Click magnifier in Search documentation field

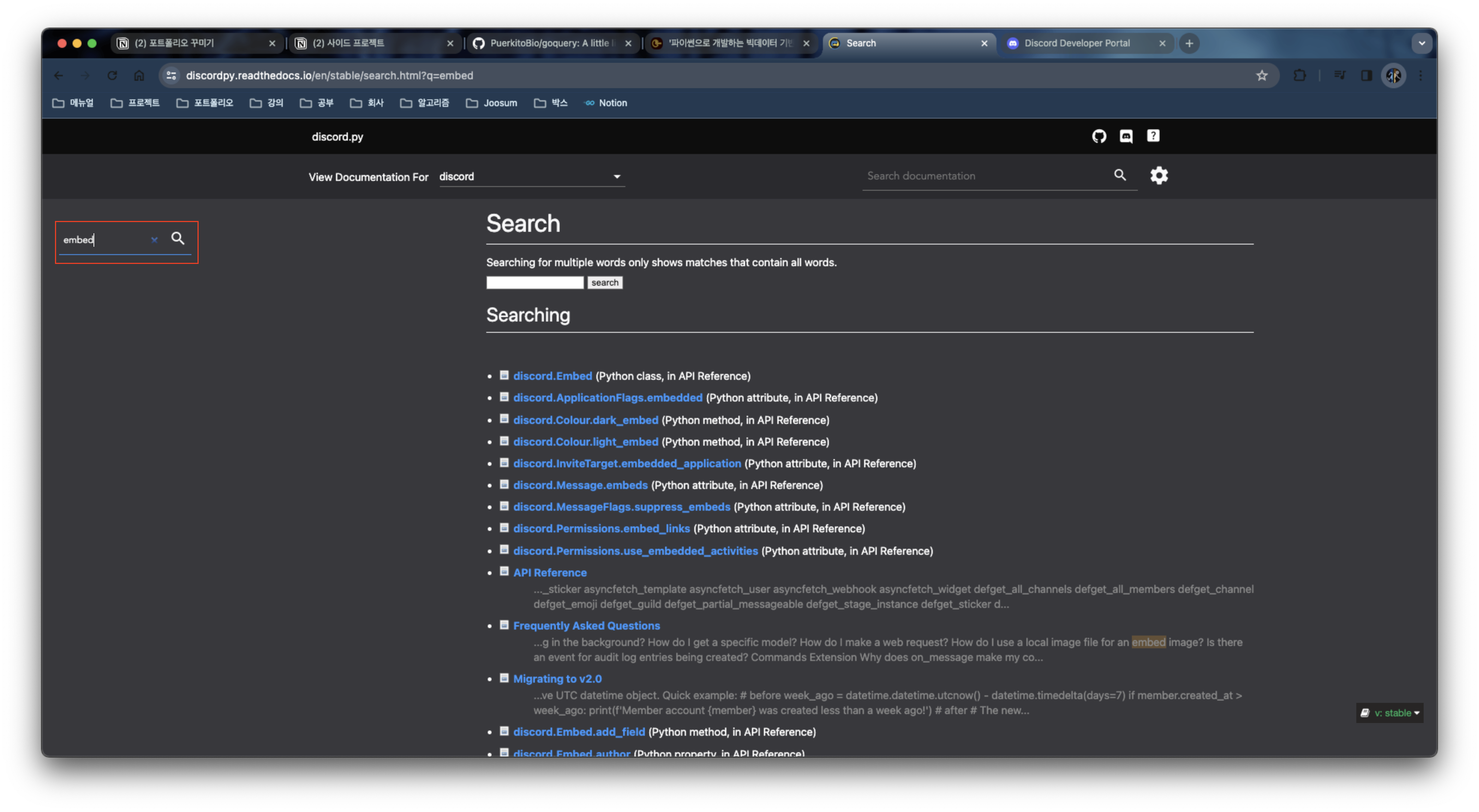[1120, 175]
